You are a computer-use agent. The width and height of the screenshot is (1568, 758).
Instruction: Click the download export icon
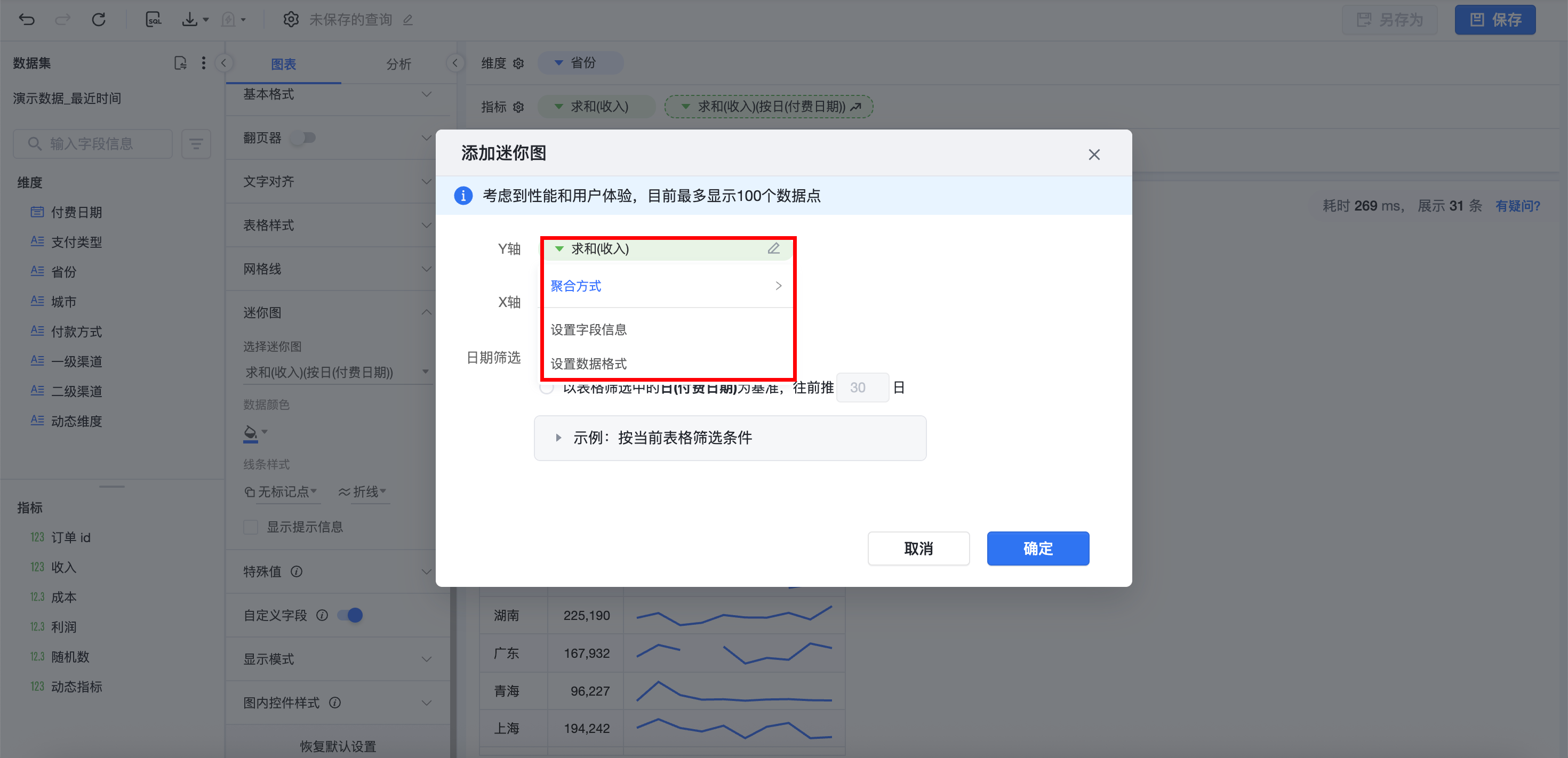[x=190, y=20]
